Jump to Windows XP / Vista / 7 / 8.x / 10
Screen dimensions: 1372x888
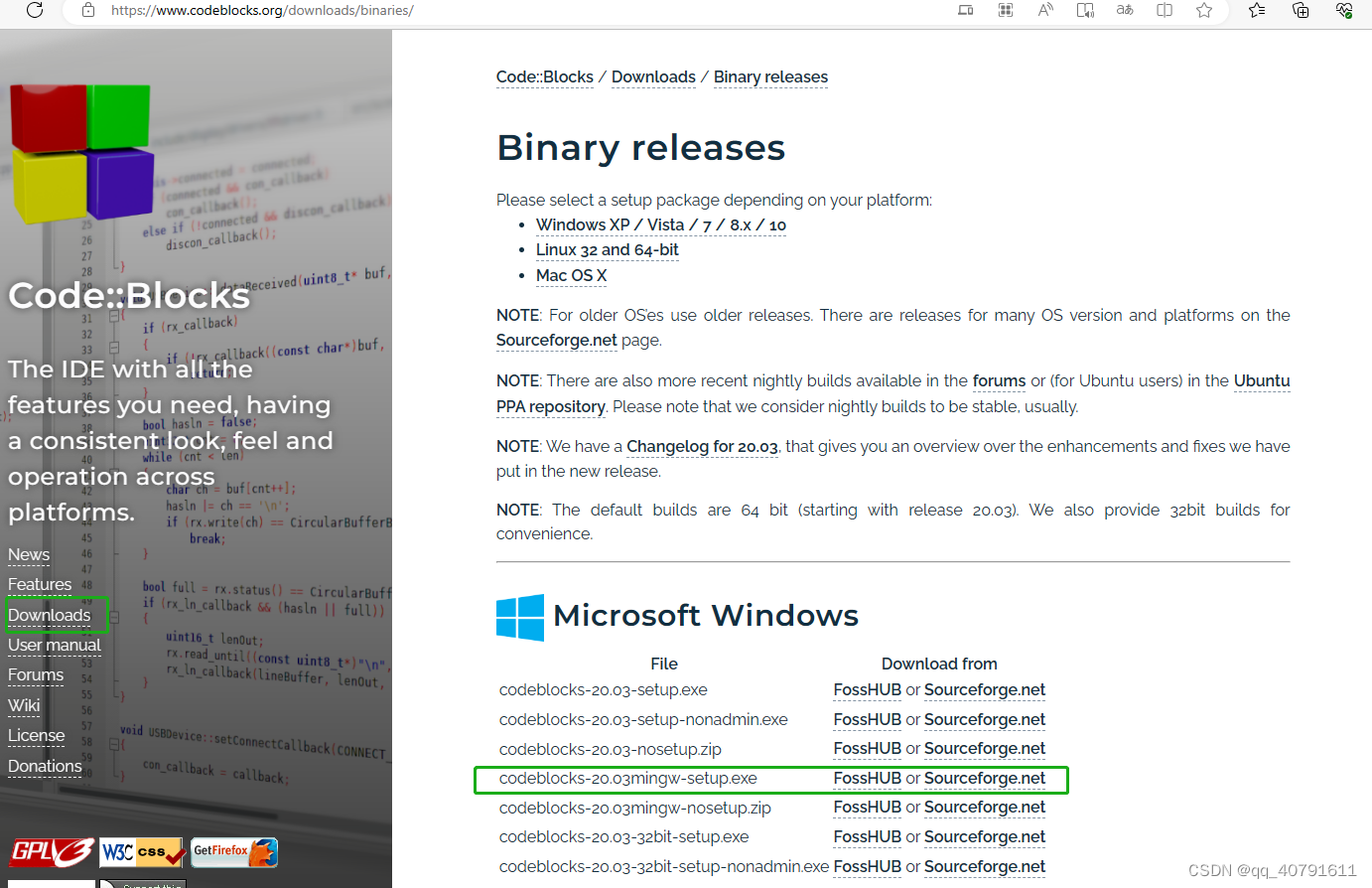(661, 224)
